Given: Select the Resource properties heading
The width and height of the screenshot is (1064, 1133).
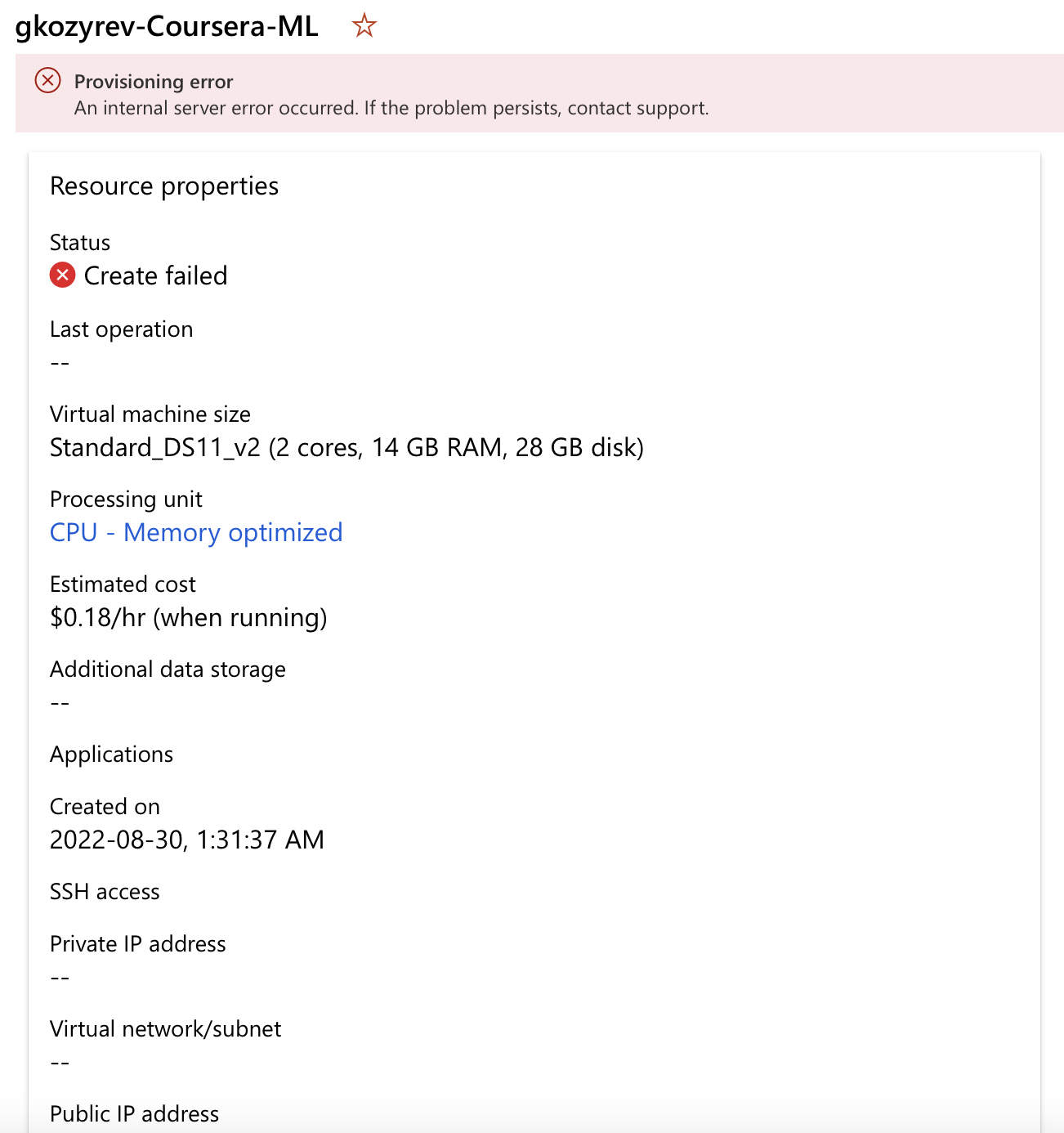Looking at the screenshot, I should [x=164, y=186].
